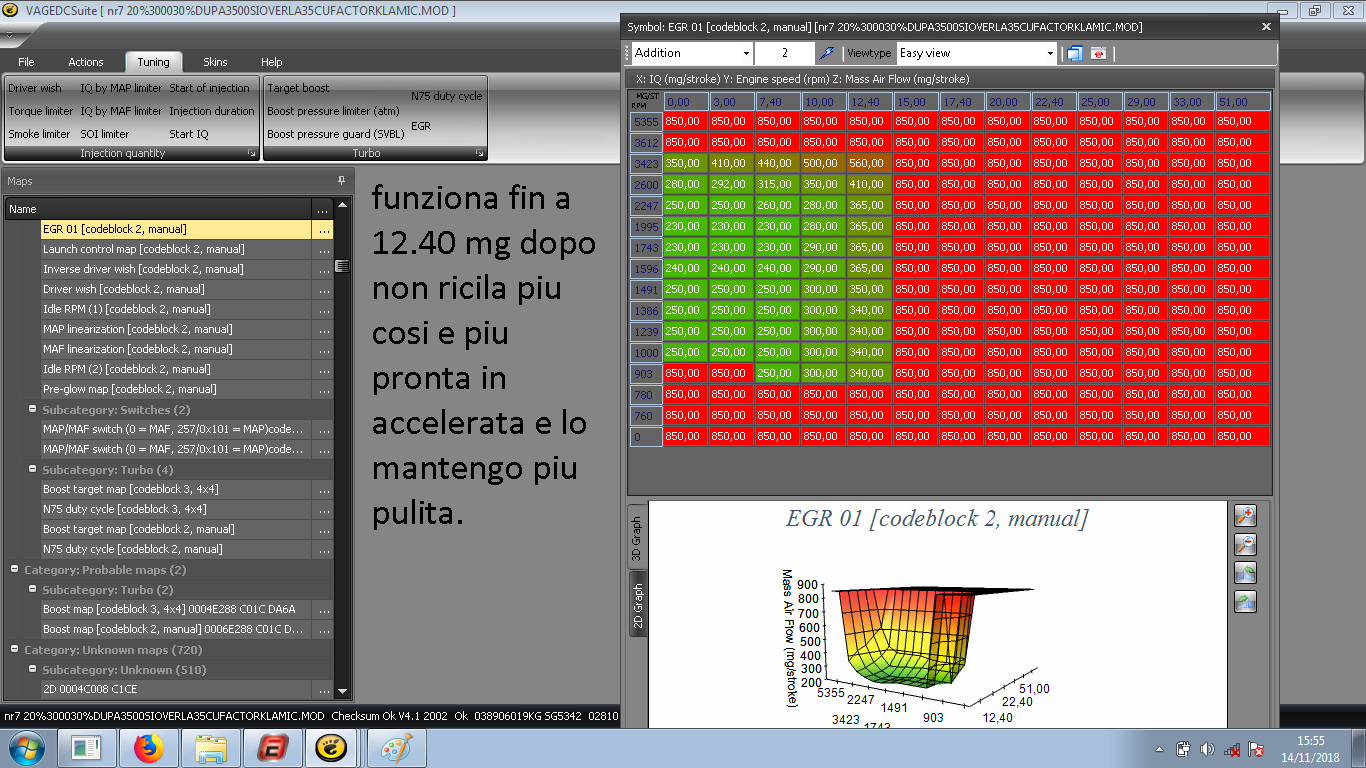Rotate the 3D graph left
The image size is (1366, 768).
(x=1245, y=573)
